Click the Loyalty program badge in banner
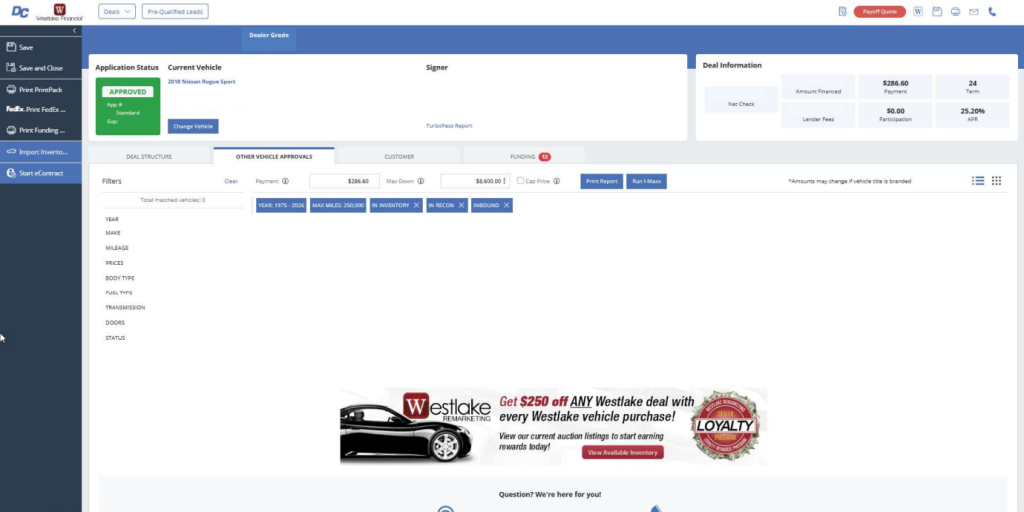The image size is (1024, 512). 725,426
